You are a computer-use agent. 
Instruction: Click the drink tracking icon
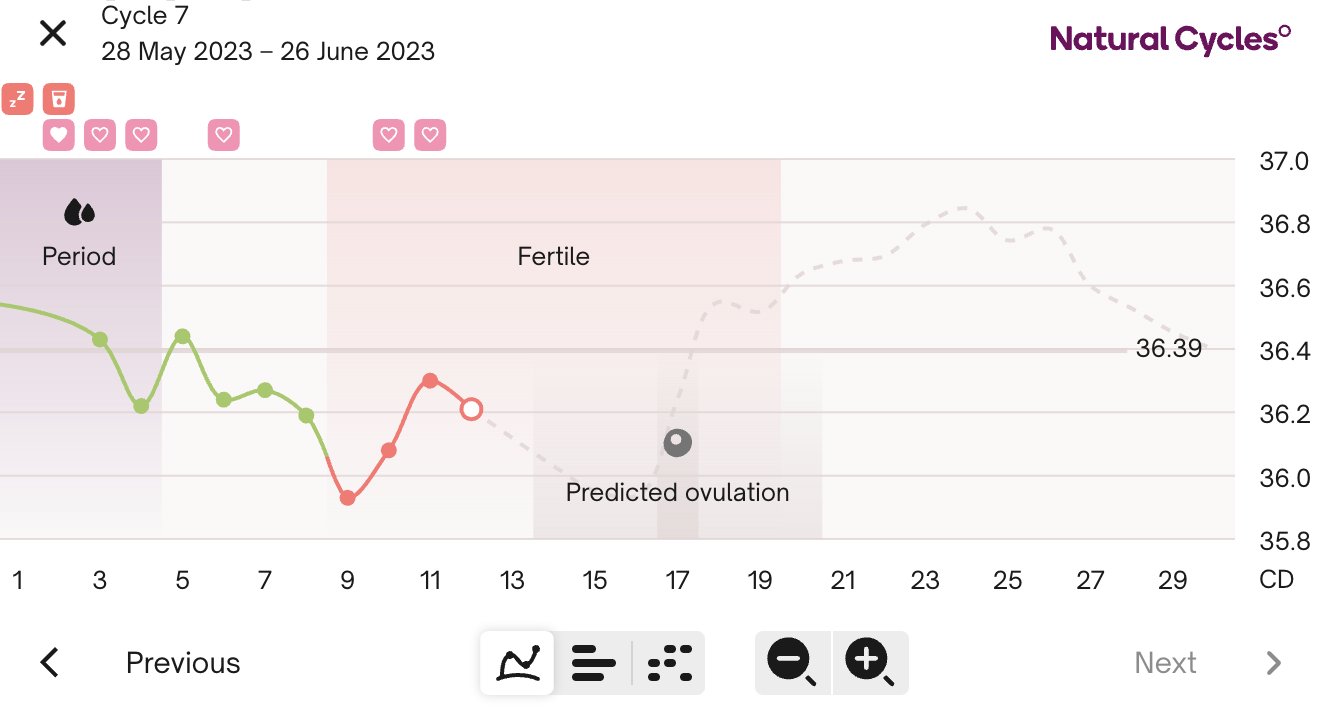tap(57, 98)
